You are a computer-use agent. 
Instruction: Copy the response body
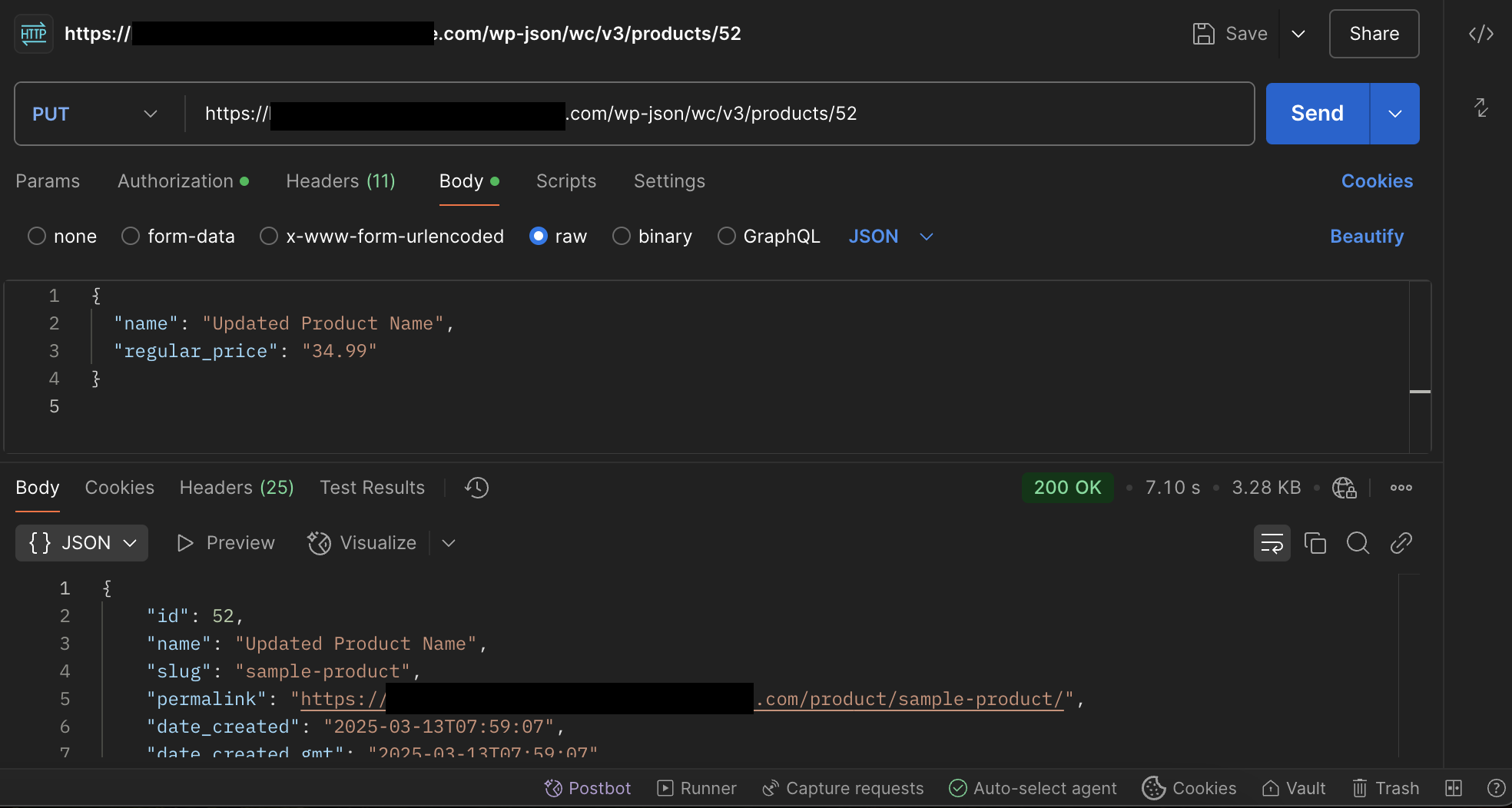(1315, 543)
